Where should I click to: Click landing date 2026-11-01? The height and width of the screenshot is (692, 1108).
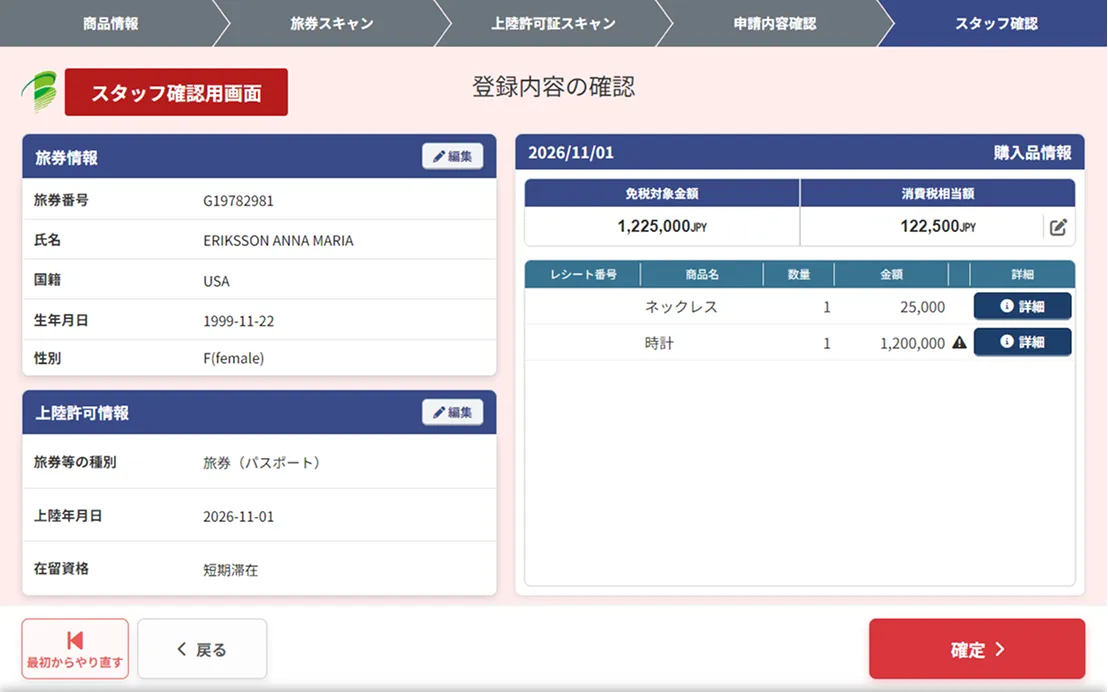[x=238, y=517]
